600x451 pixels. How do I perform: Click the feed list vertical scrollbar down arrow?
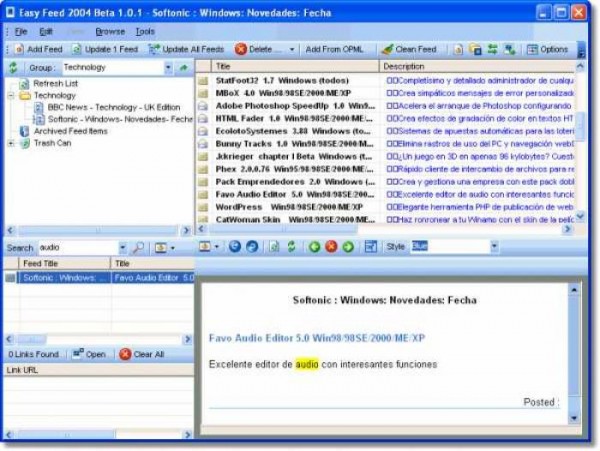click(x=580, y=217)
